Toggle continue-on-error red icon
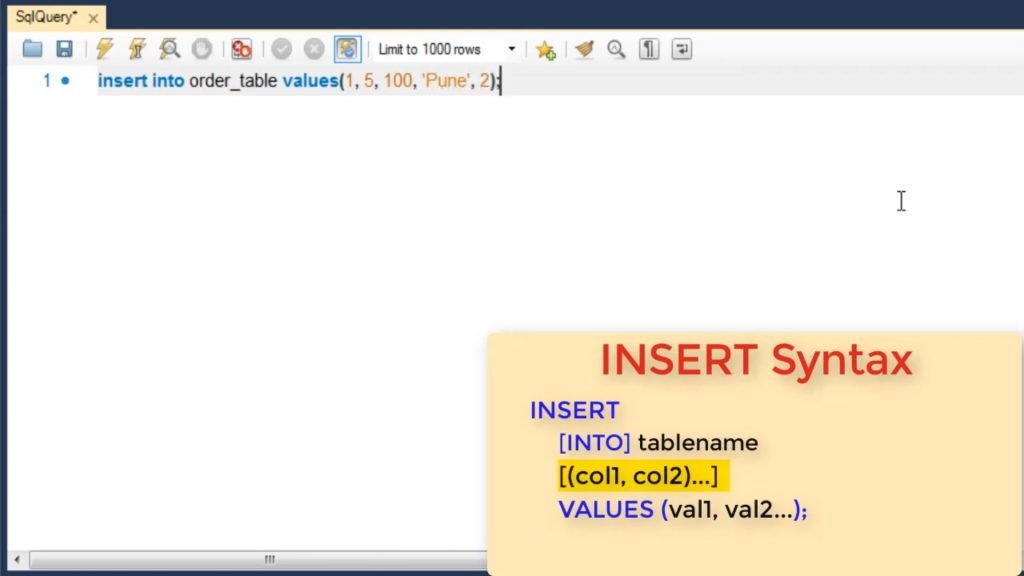1024x576 pixels. (x=242, y=49)
